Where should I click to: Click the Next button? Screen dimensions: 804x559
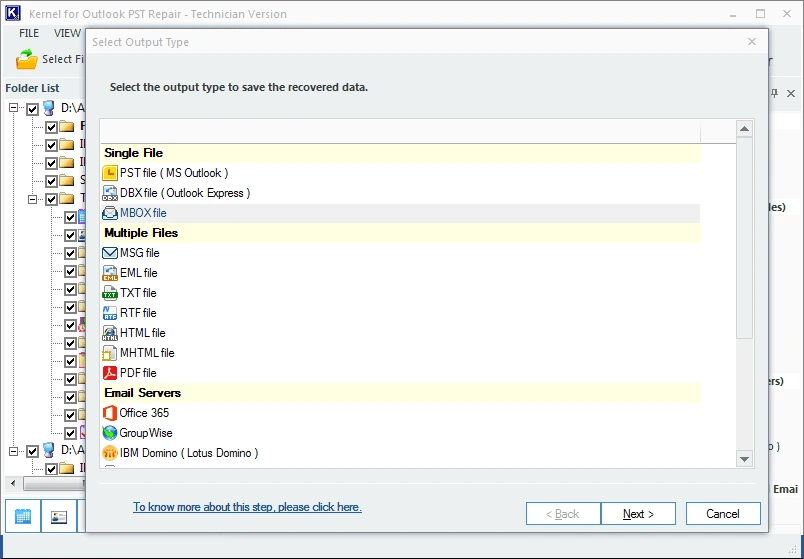[x=638, y=514]
